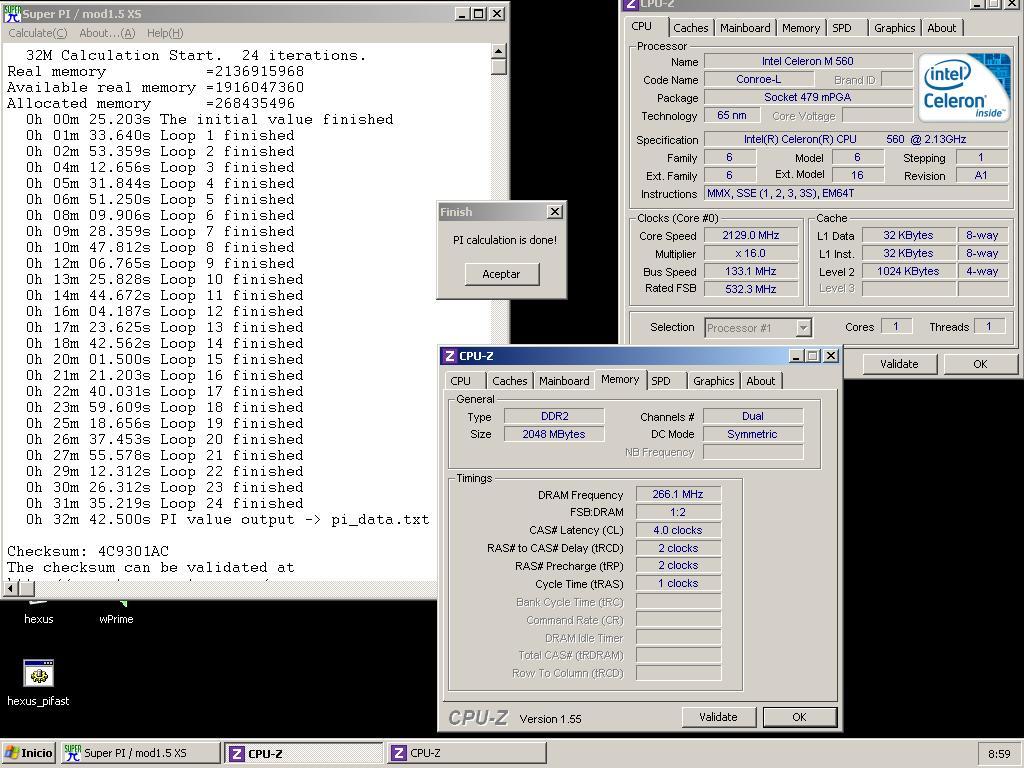This screenshot has height=768, width=1024.
Task: Click the Core Speed 2129.0 MHz field
Action: [x=750, y=235]
